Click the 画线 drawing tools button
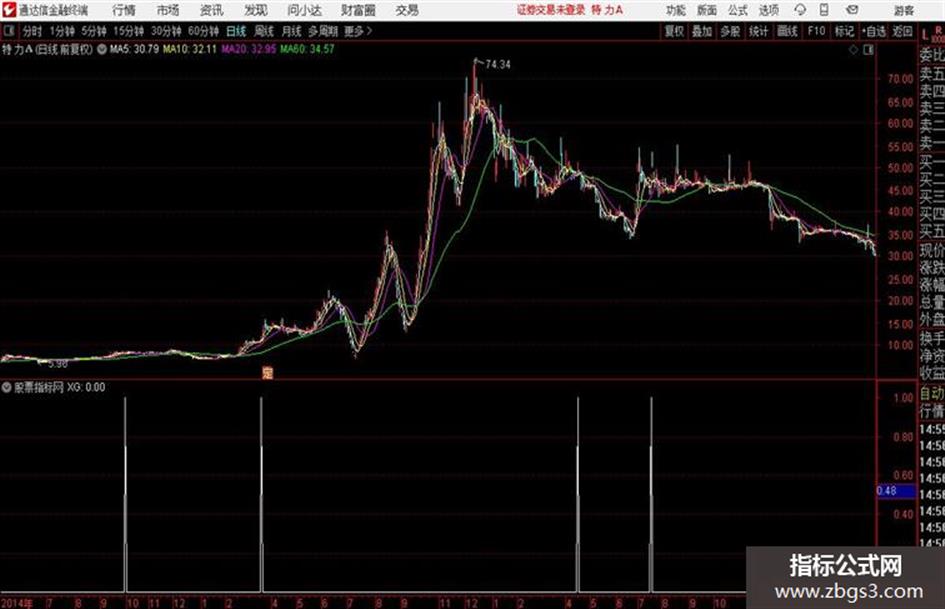945x609 pixels. coord(787,31)
